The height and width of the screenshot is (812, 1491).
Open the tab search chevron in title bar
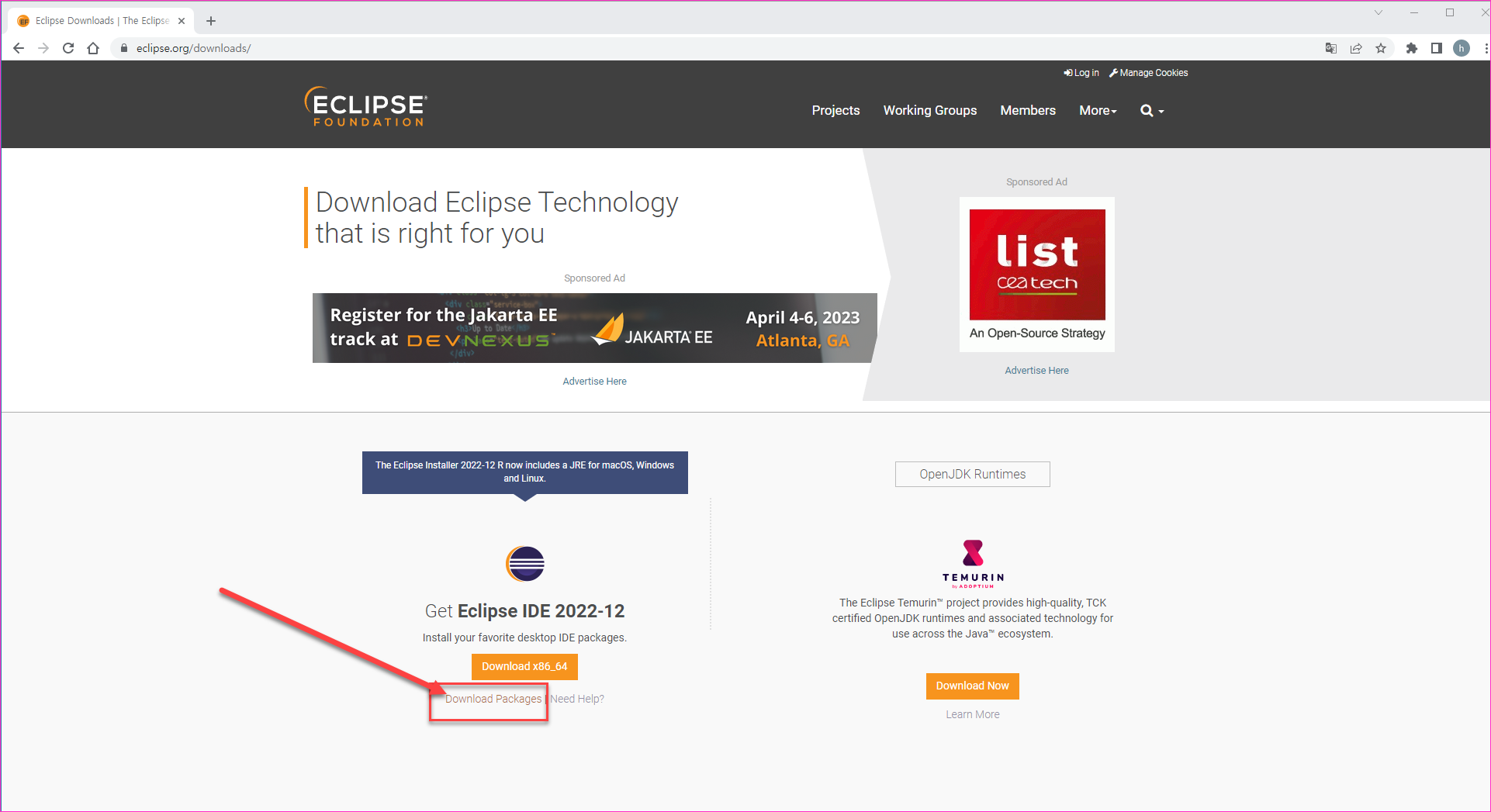1379,12
